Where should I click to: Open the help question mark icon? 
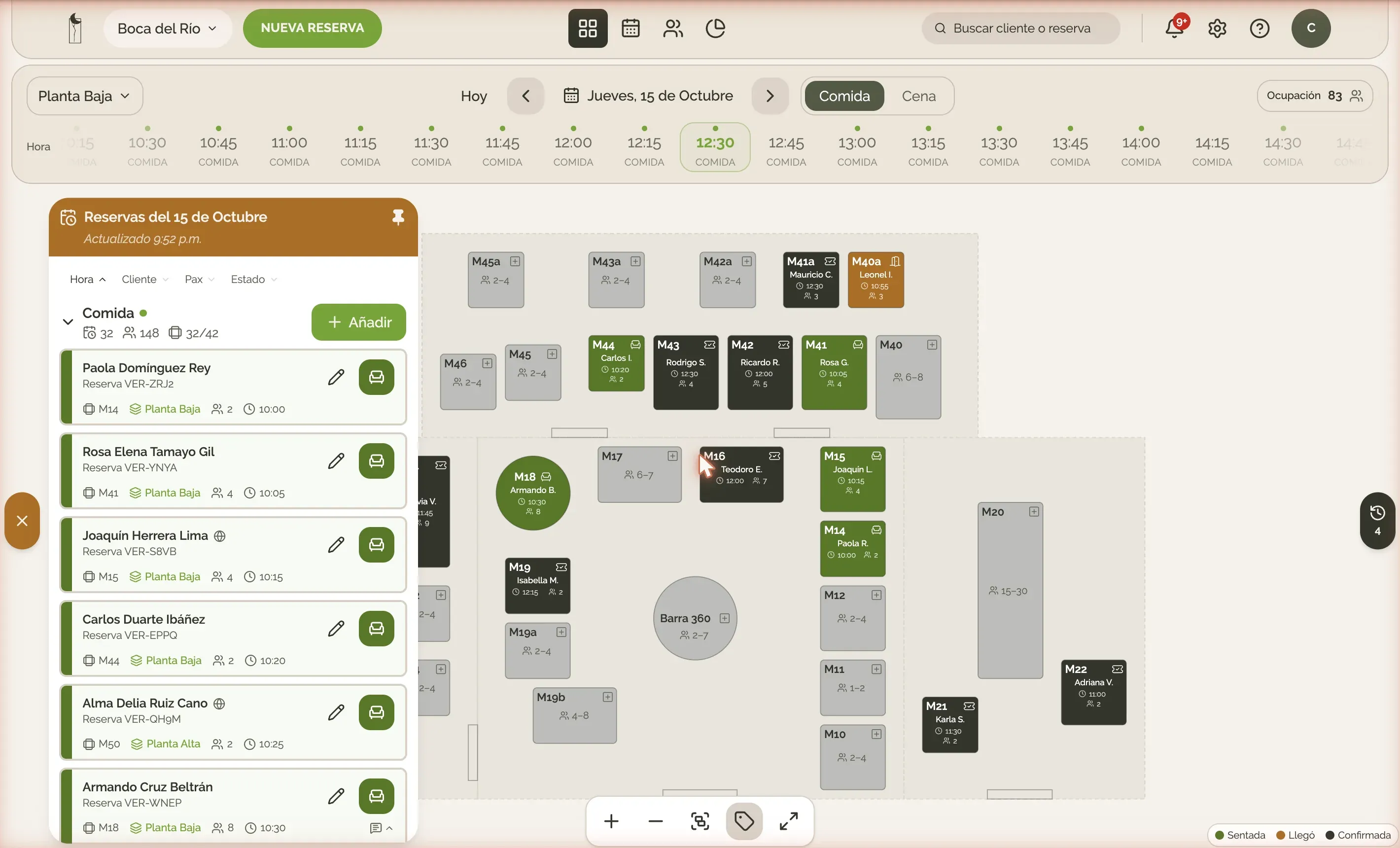[1260, 29]
